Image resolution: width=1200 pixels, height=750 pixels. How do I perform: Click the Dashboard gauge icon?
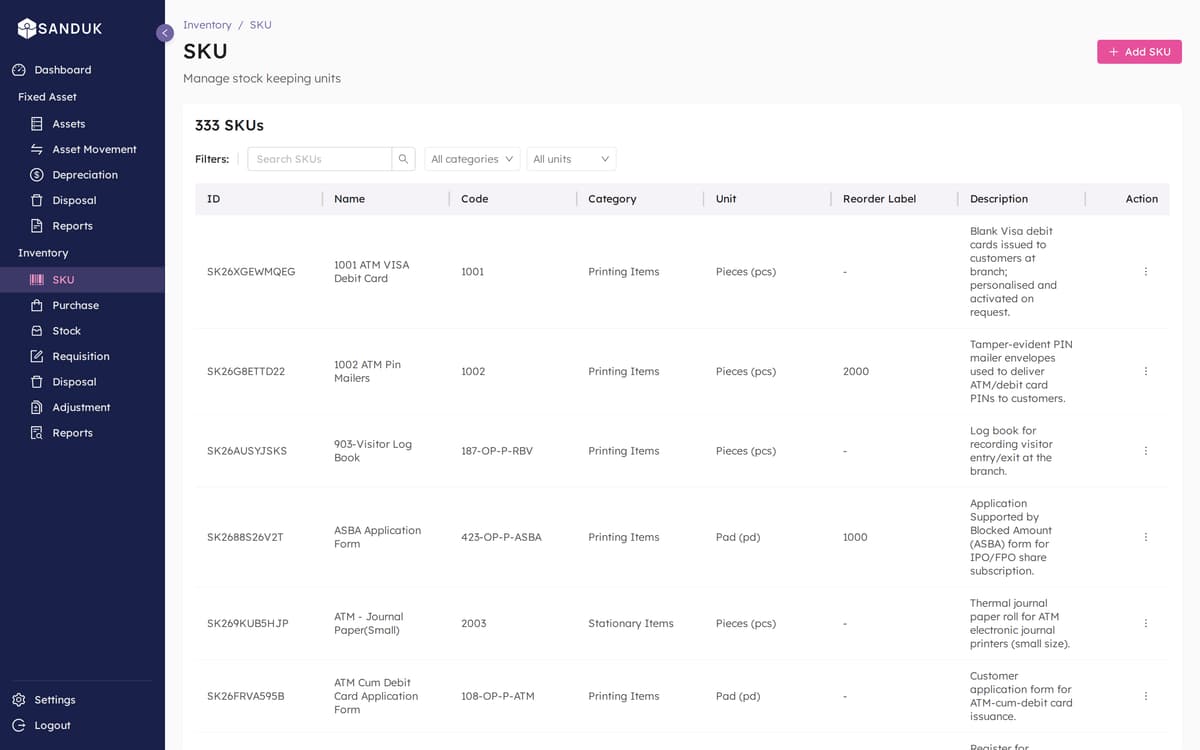(19, 70)
